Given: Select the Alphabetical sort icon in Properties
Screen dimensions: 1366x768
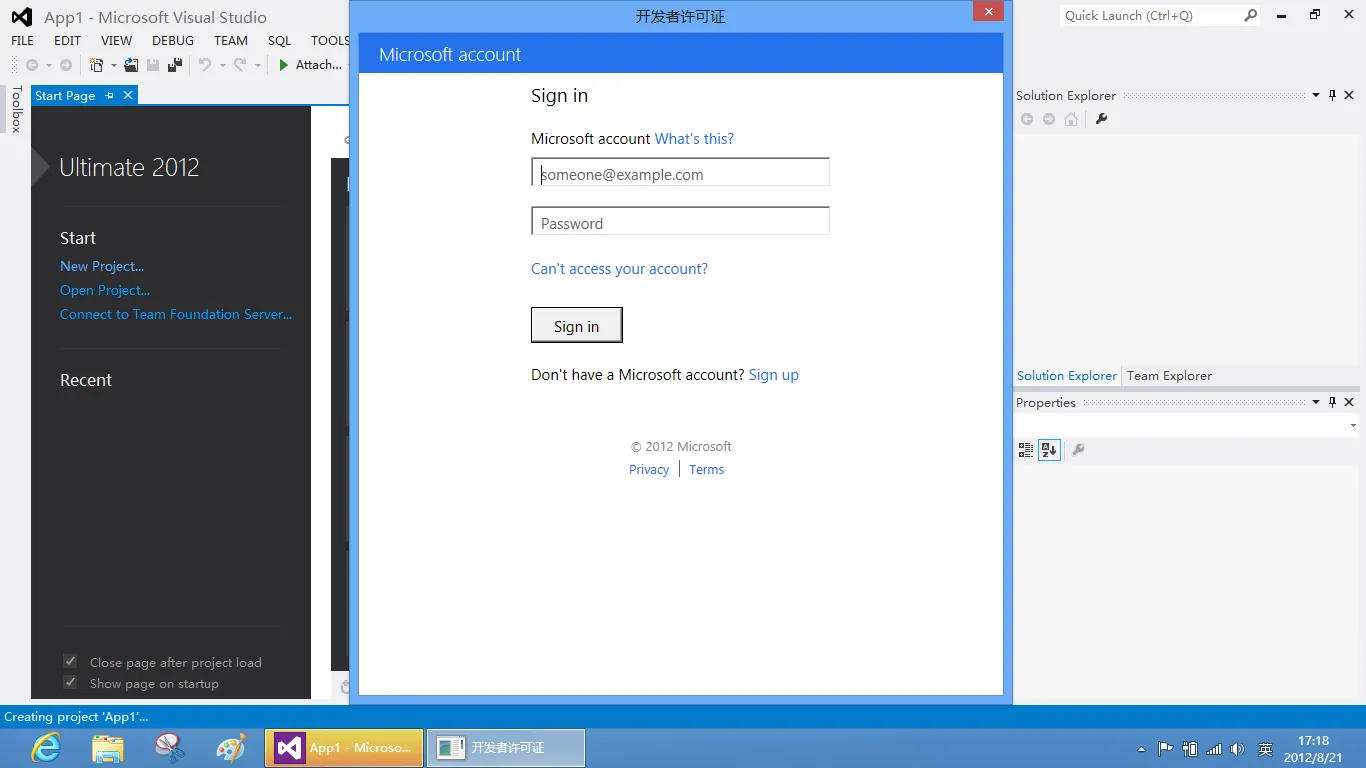Looking at the screenshot, I should pos(1049,450).
